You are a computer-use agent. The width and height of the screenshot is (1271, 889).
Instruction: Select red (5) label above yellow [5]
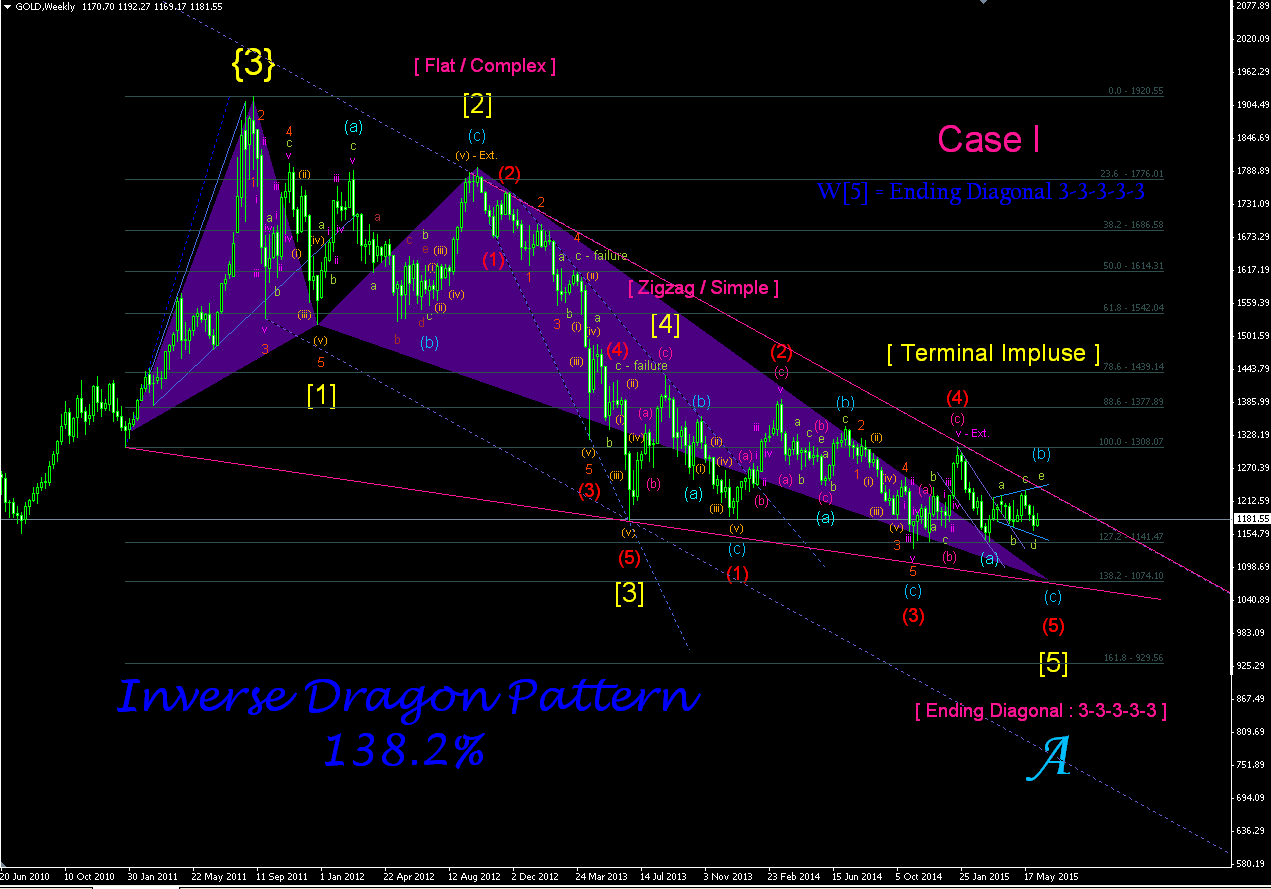1053,627
